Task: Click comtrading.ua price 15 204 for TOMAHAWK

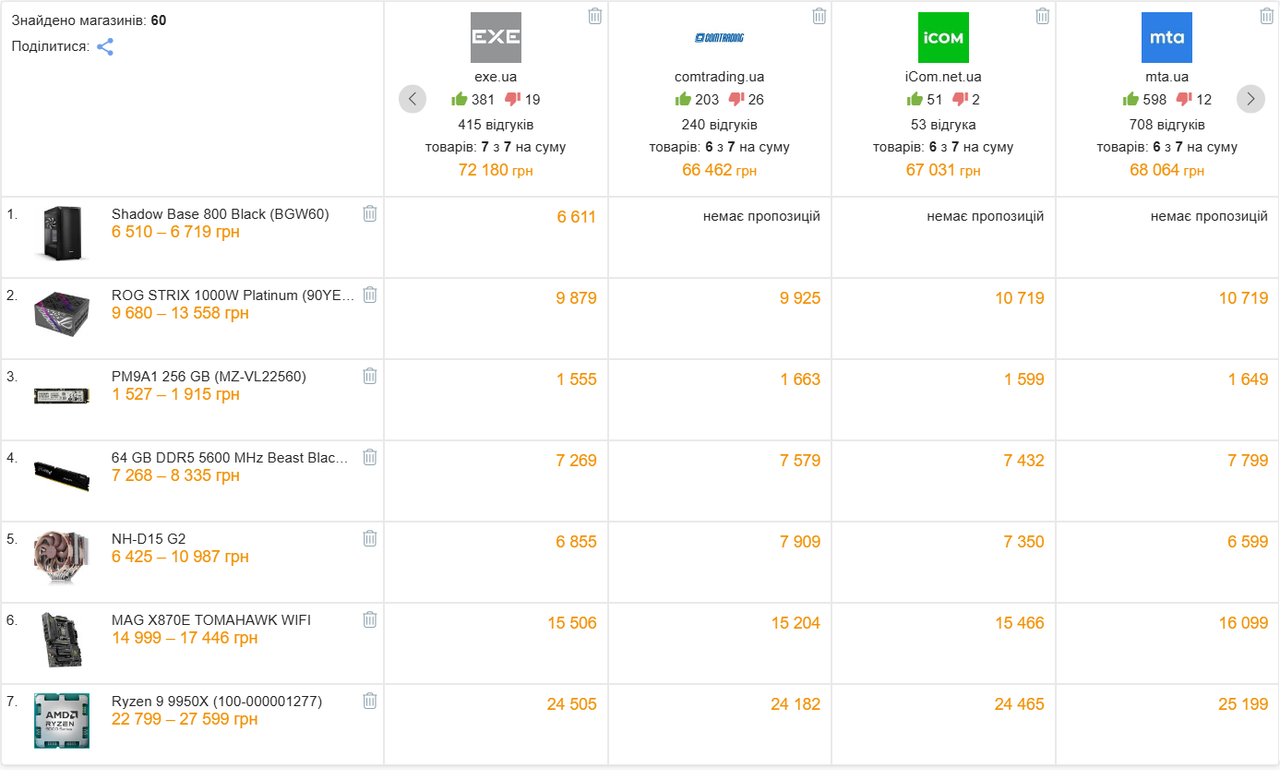Action: 796,623
